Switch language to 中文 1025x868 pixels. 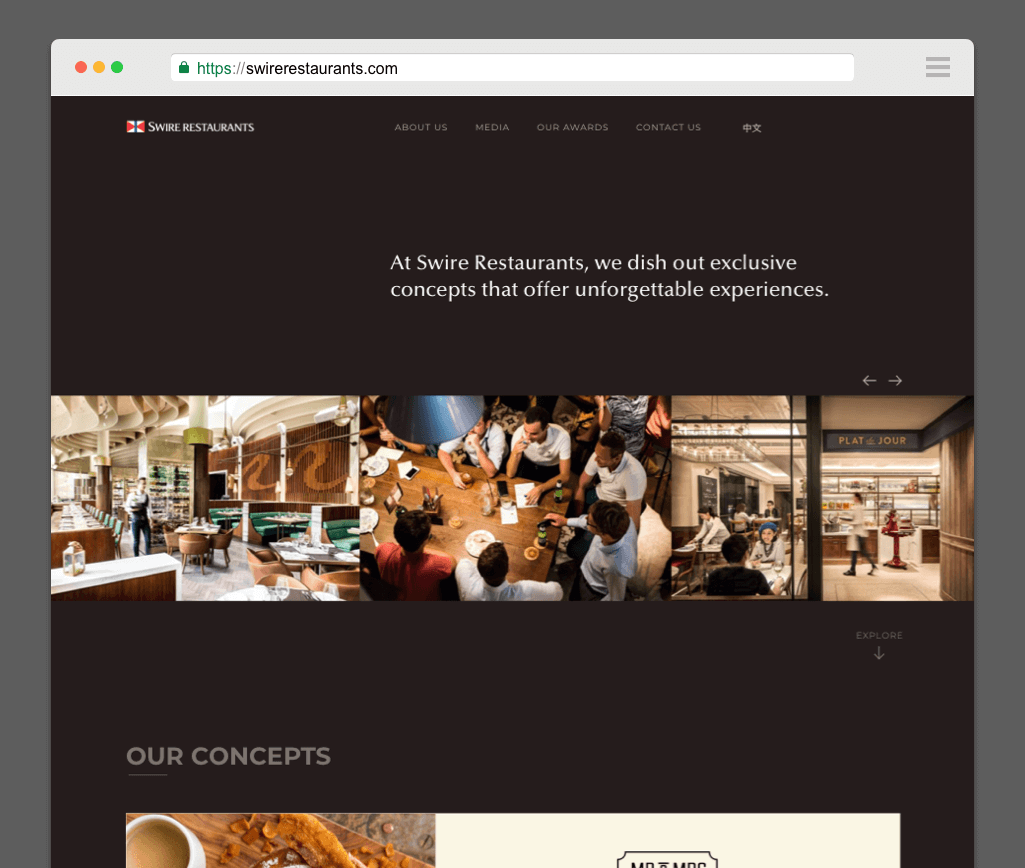pyautogui.click(x=752, y=128)
